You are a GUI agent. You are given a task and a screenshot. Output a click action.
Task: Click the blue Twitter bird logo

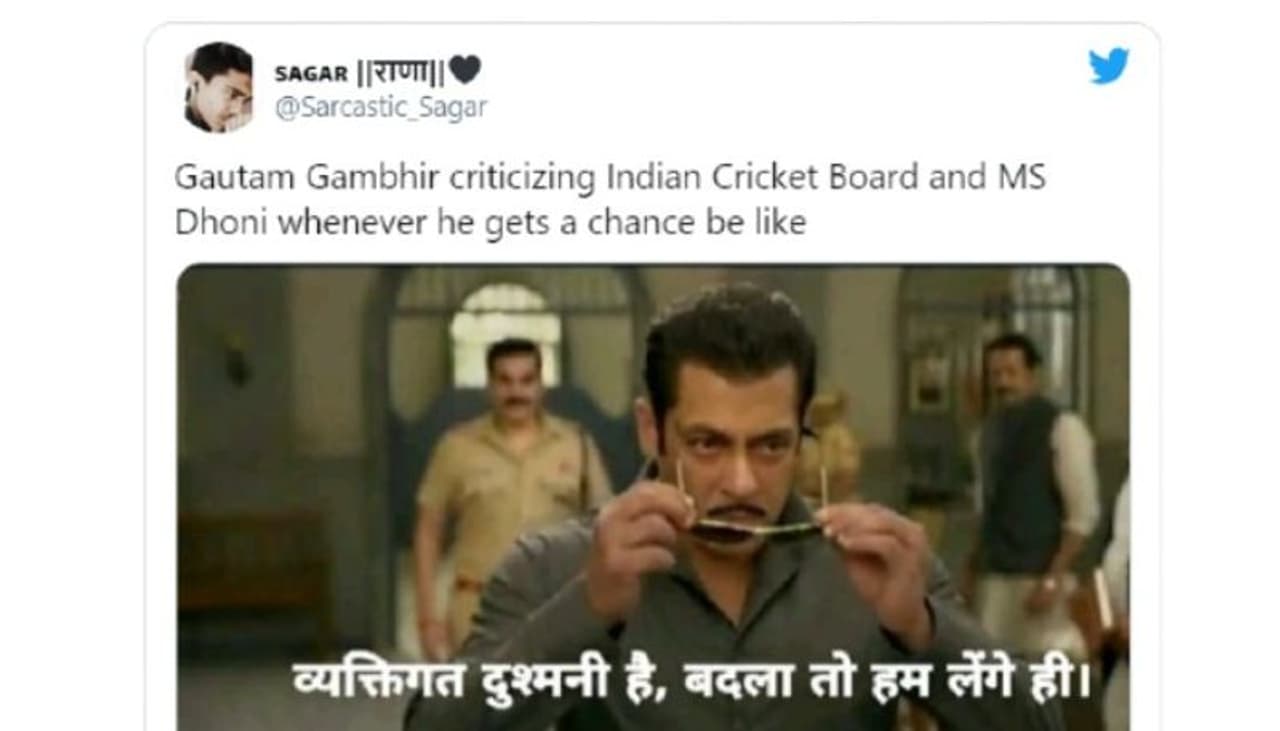coord(1109,66)
